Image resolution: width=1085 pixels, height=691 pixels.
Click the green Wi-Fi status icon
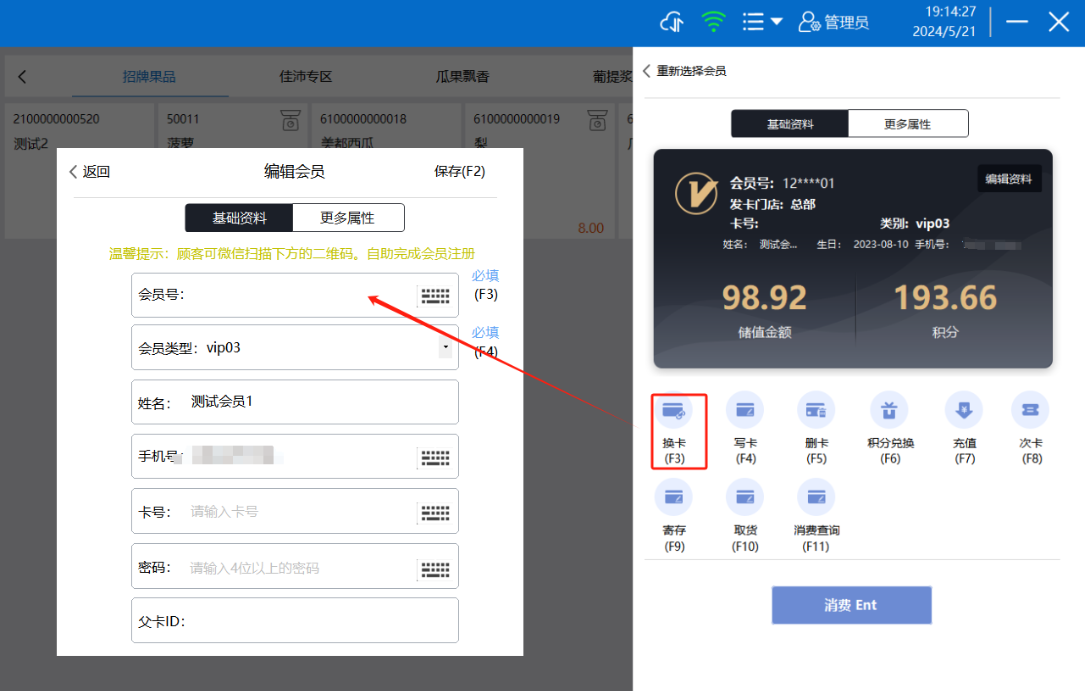pos(713,22)
